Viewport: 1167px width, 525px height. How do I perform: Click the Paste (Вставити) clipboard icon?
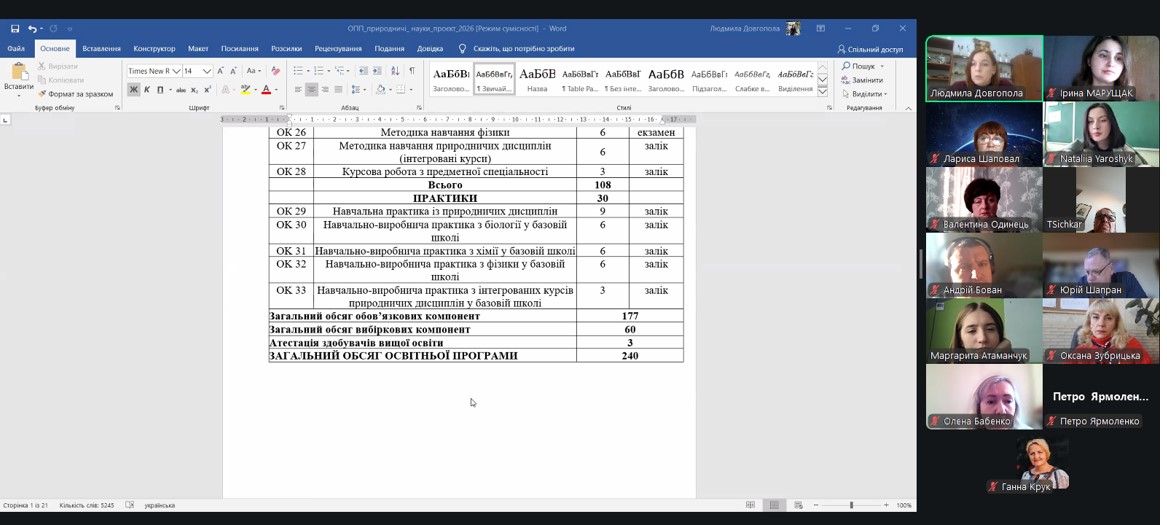[x=18, y=72]
